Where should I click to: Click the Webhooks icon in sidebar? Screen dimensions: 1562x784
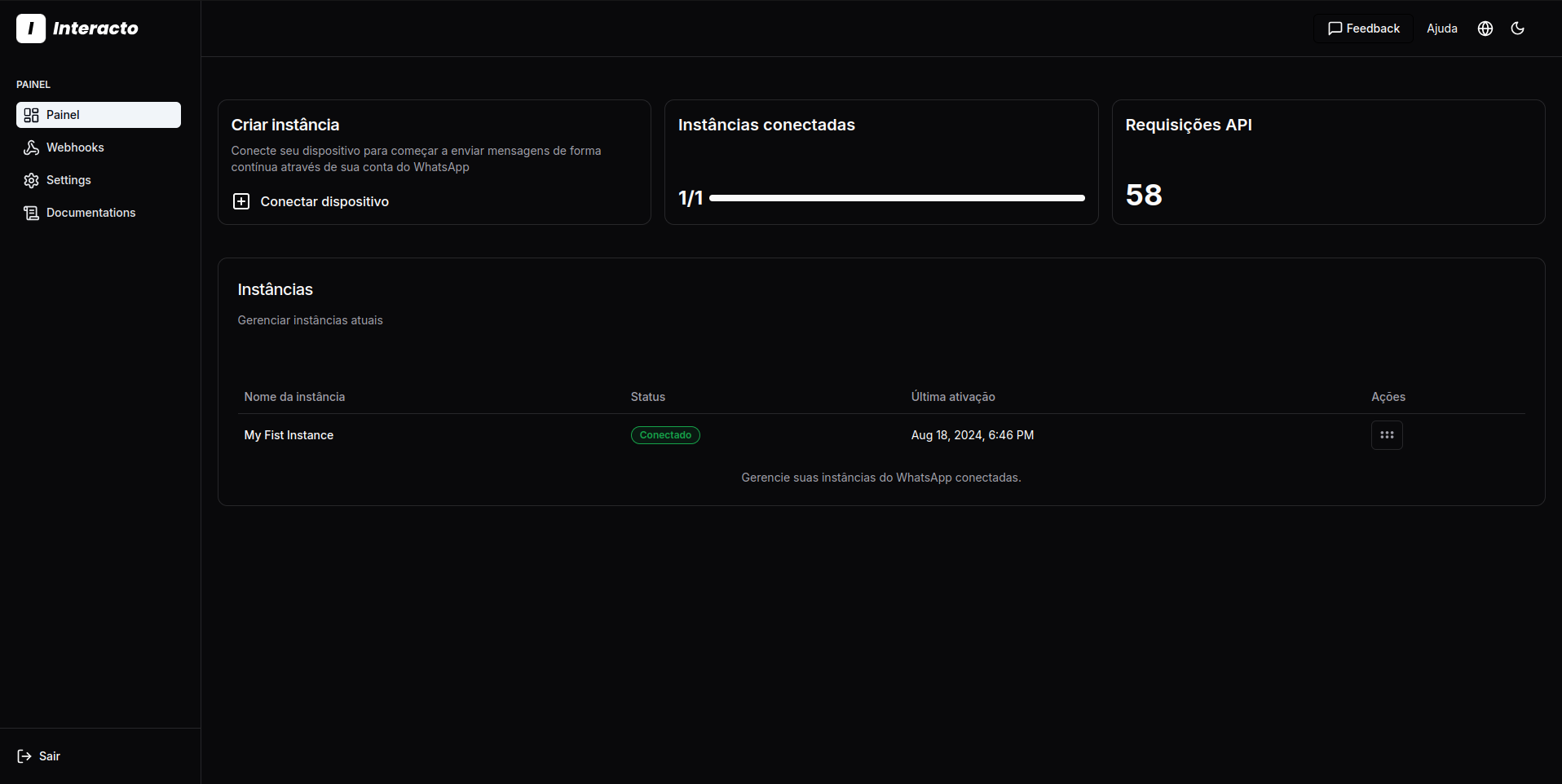coord(31,148)
